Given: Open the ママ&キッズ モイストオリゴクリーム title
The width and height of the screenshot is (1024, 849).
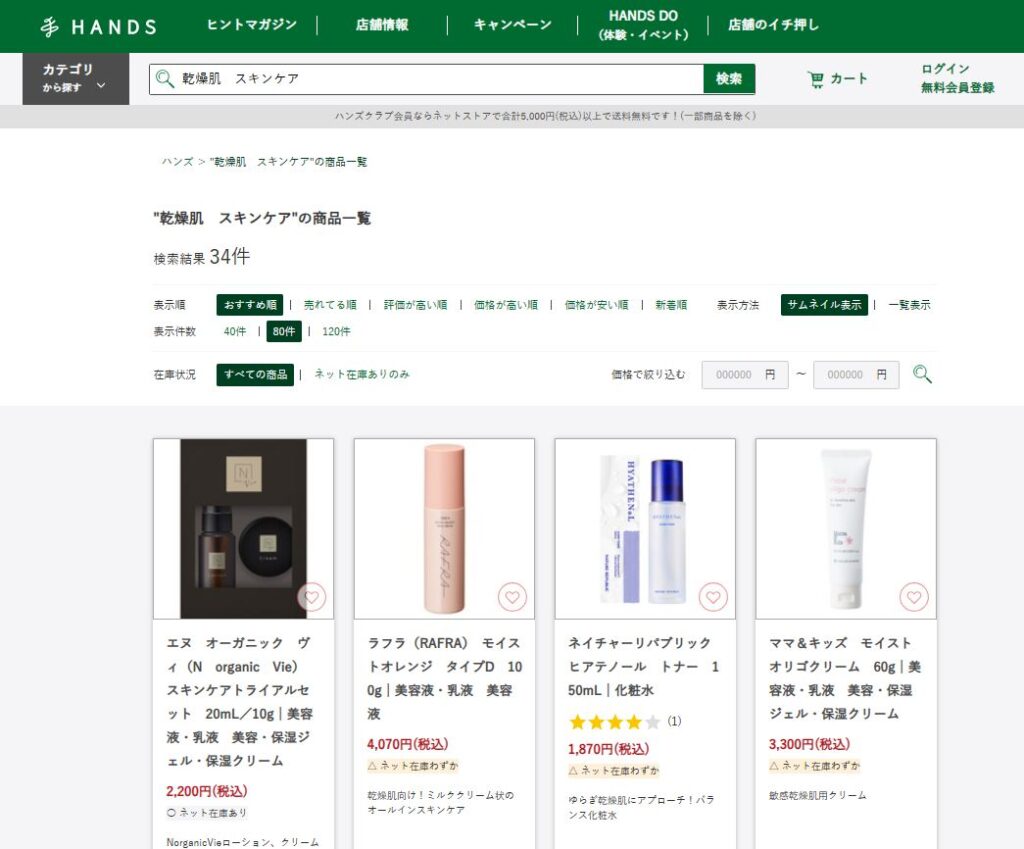Looking at the screenshot, I should (x=845, y=679).
